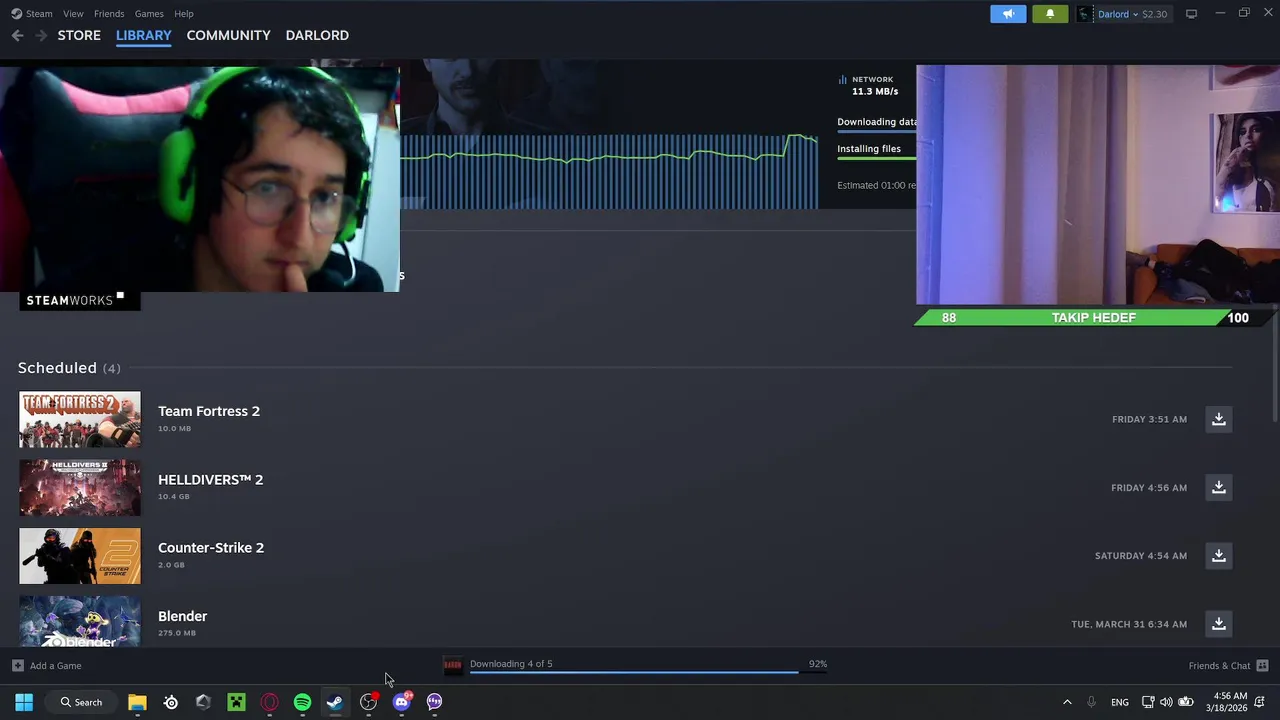
Task: Click the tray microphone icon
Action: click(x=1091, y=702)
